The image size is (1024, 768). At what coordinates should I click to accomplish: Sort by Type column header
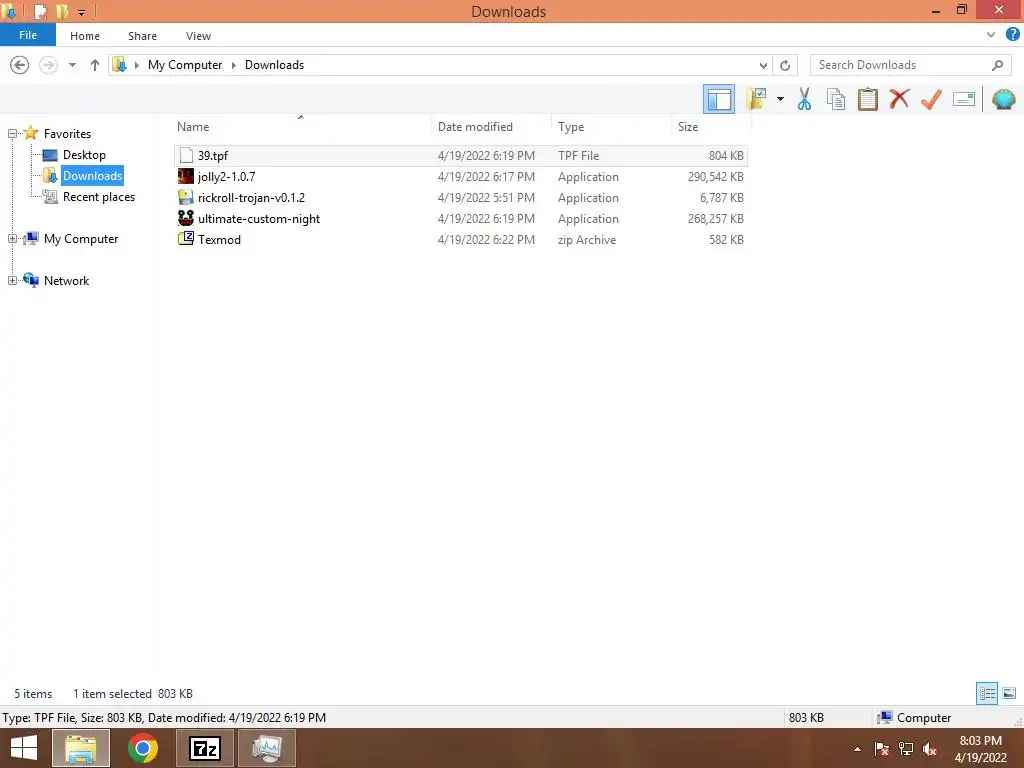pos(611,127)
